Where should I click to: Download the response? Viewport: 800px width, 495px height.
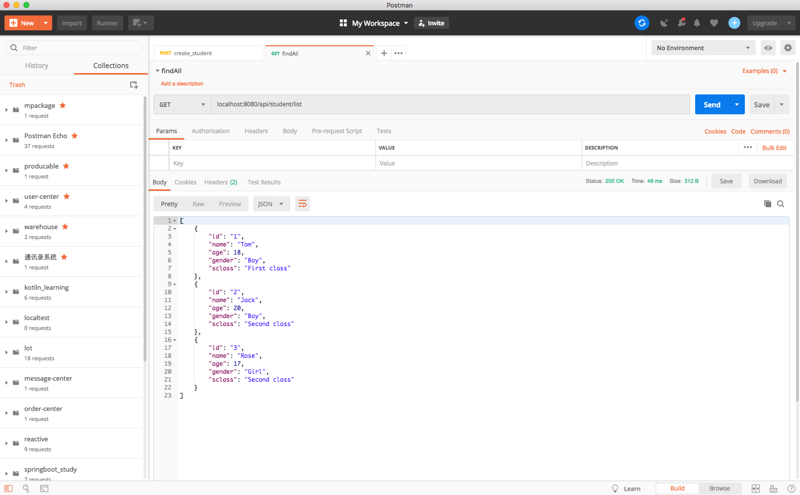tap(767, 181)
